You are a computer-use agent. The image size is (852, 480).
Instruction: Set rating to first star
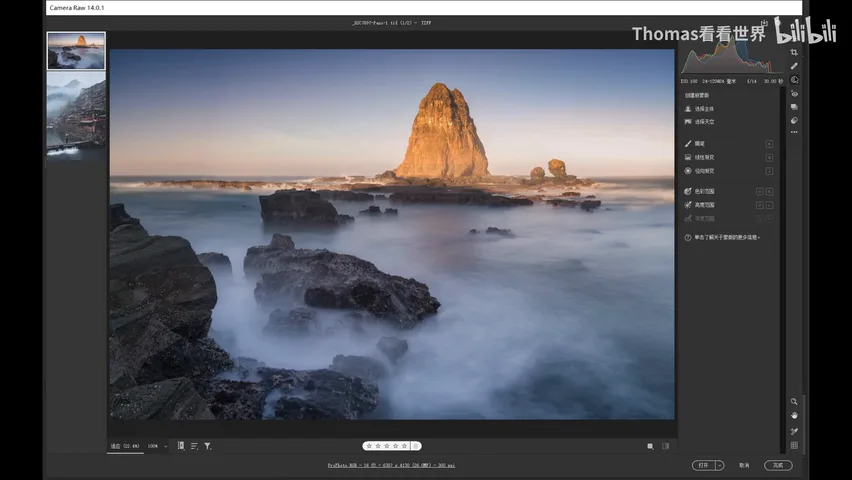[369, 446]
